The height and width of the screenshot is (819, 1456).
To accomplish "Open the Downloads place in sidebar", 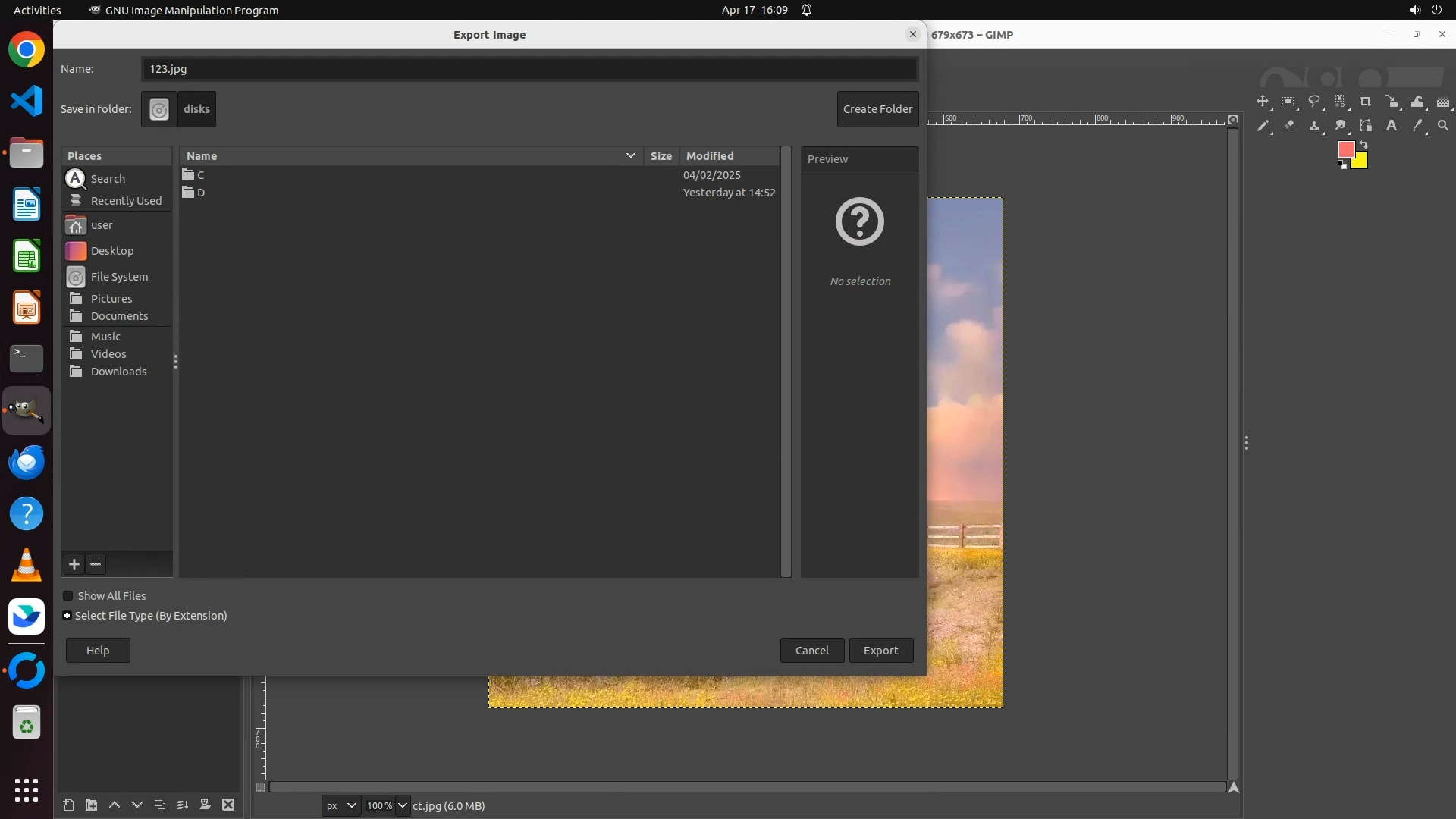I will [118, 372].
